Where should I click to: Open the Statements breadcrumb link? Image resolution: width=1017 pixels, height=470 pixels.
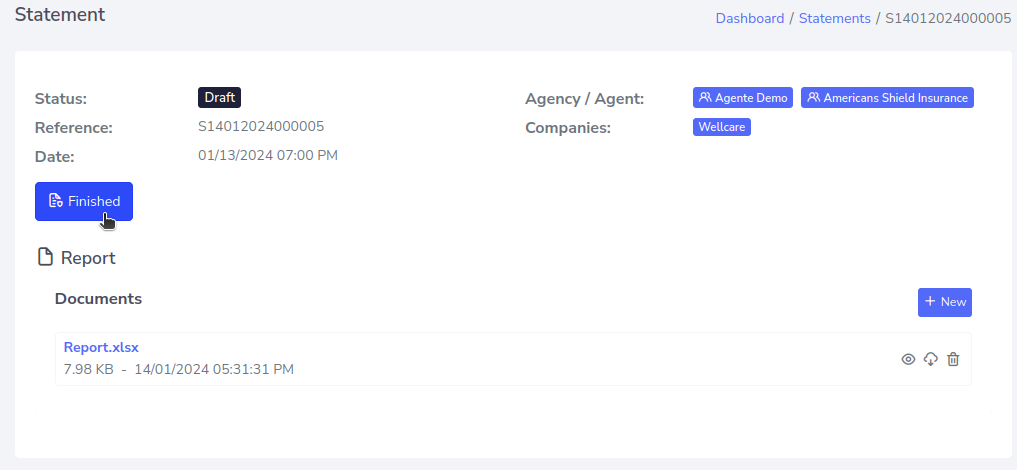(835, 18)
